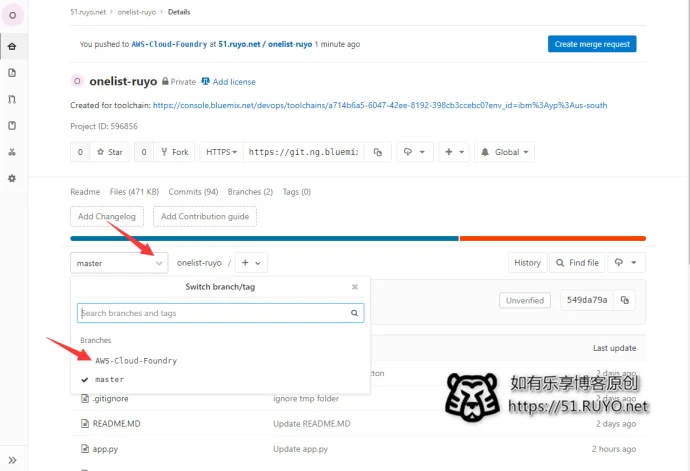Click the project avatar in the sidebar top
The width and height of the screenshot is (690, 471).
(x=13, y=15)
